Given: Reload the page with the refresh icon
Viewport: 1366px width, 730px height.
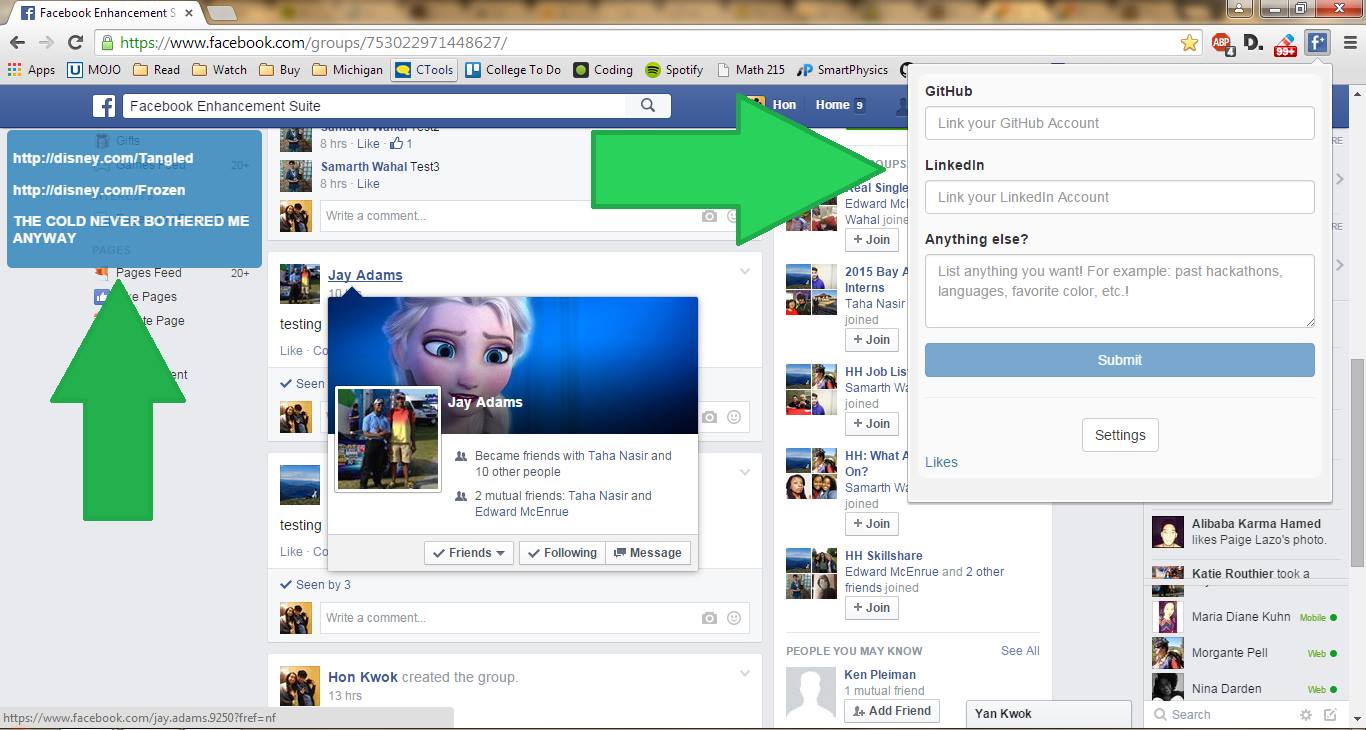Looking at the screenshot, I should coord(75,43).
